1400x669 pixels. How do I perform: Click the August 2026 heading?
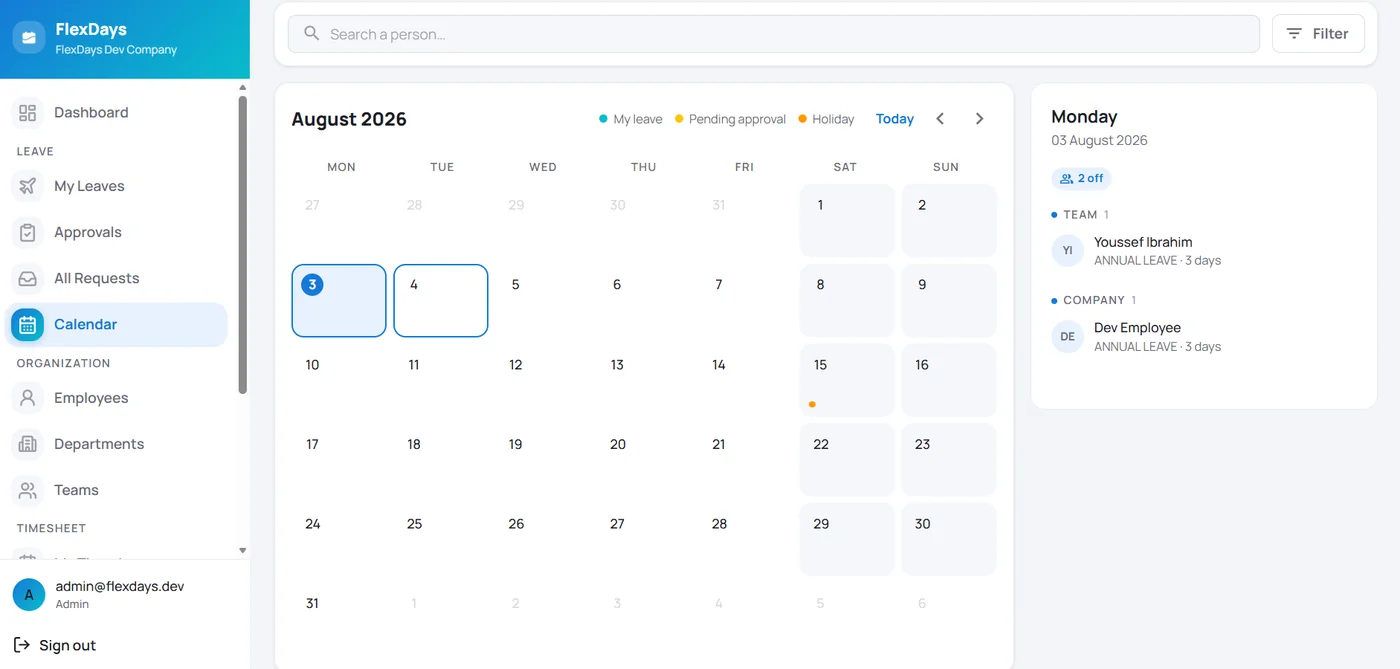point(349,119)
